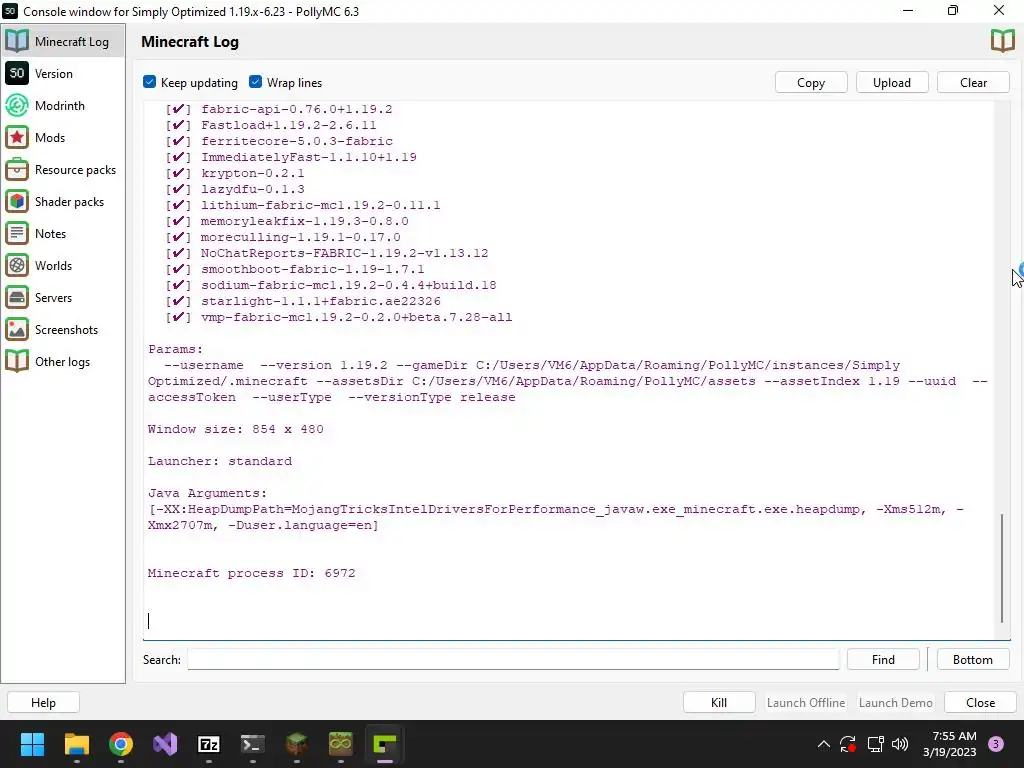
Task: Select the Other logs book icon
Action: 17,361
